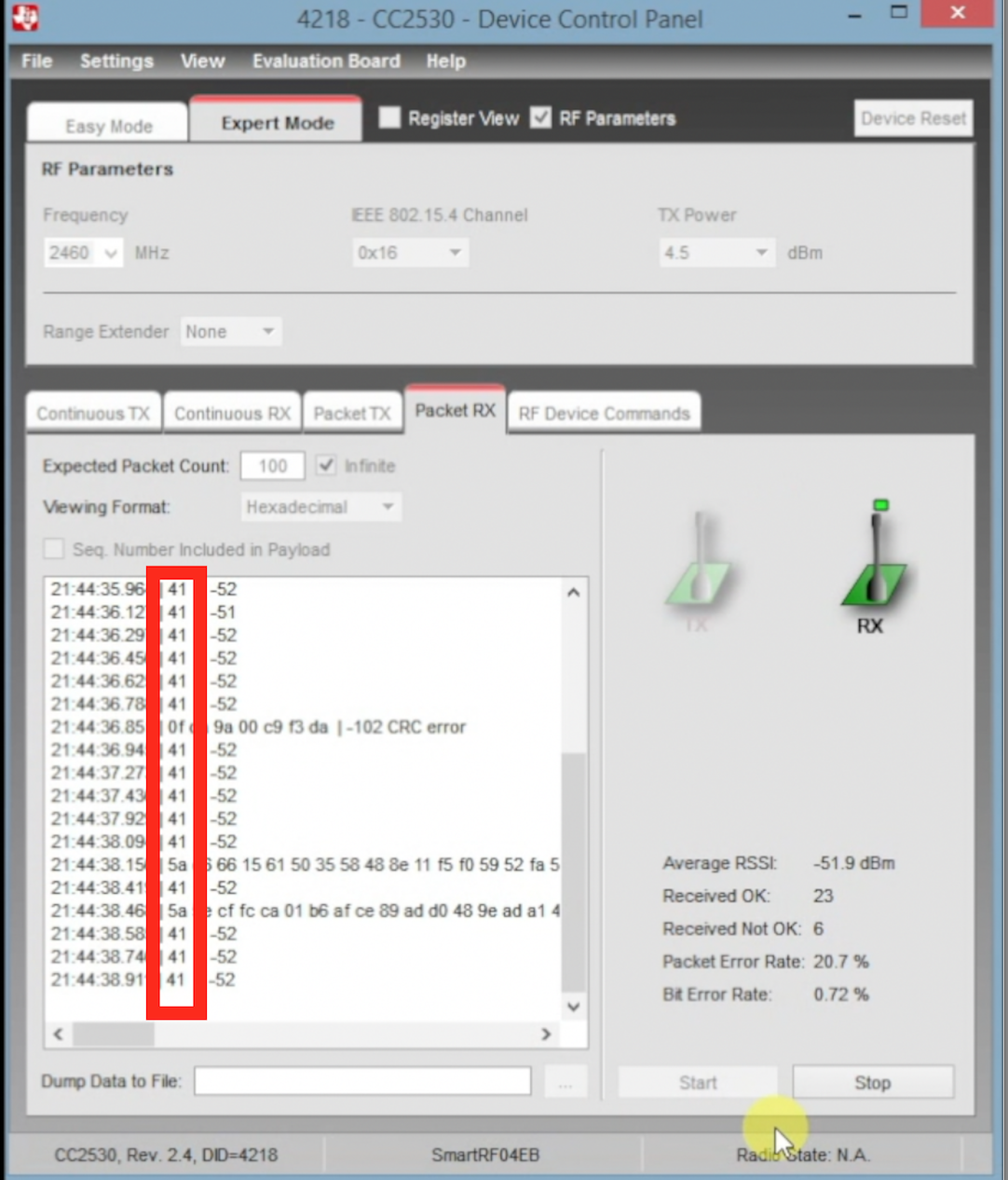
Task: Click the TX antenna icon
Action: [699, 569]
